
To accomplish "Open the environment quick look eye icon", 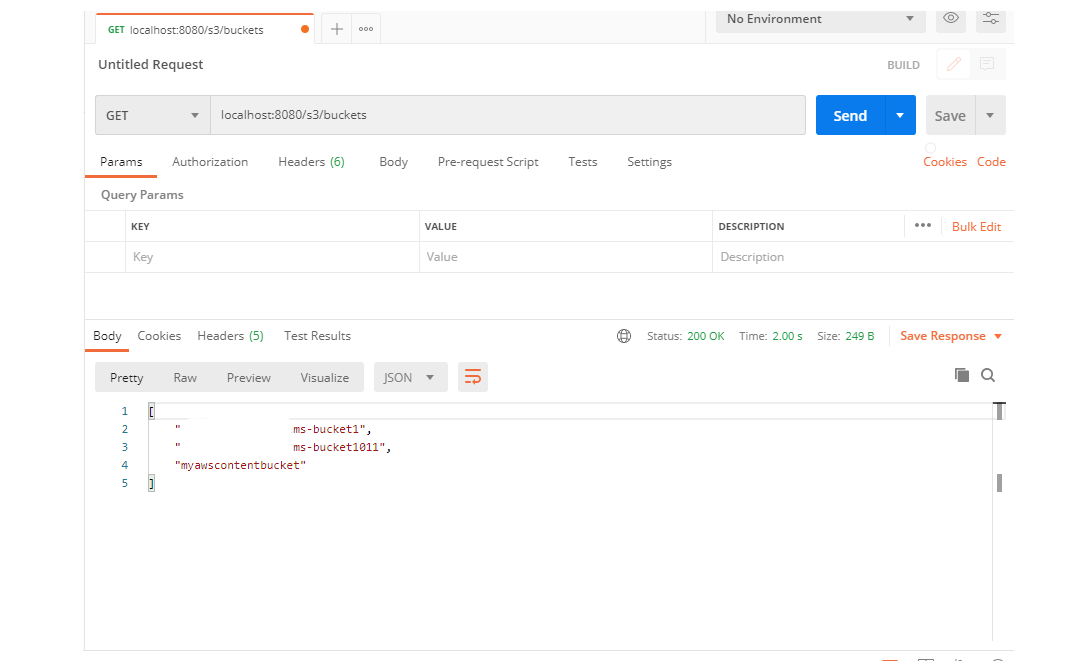I will point(950,19).
